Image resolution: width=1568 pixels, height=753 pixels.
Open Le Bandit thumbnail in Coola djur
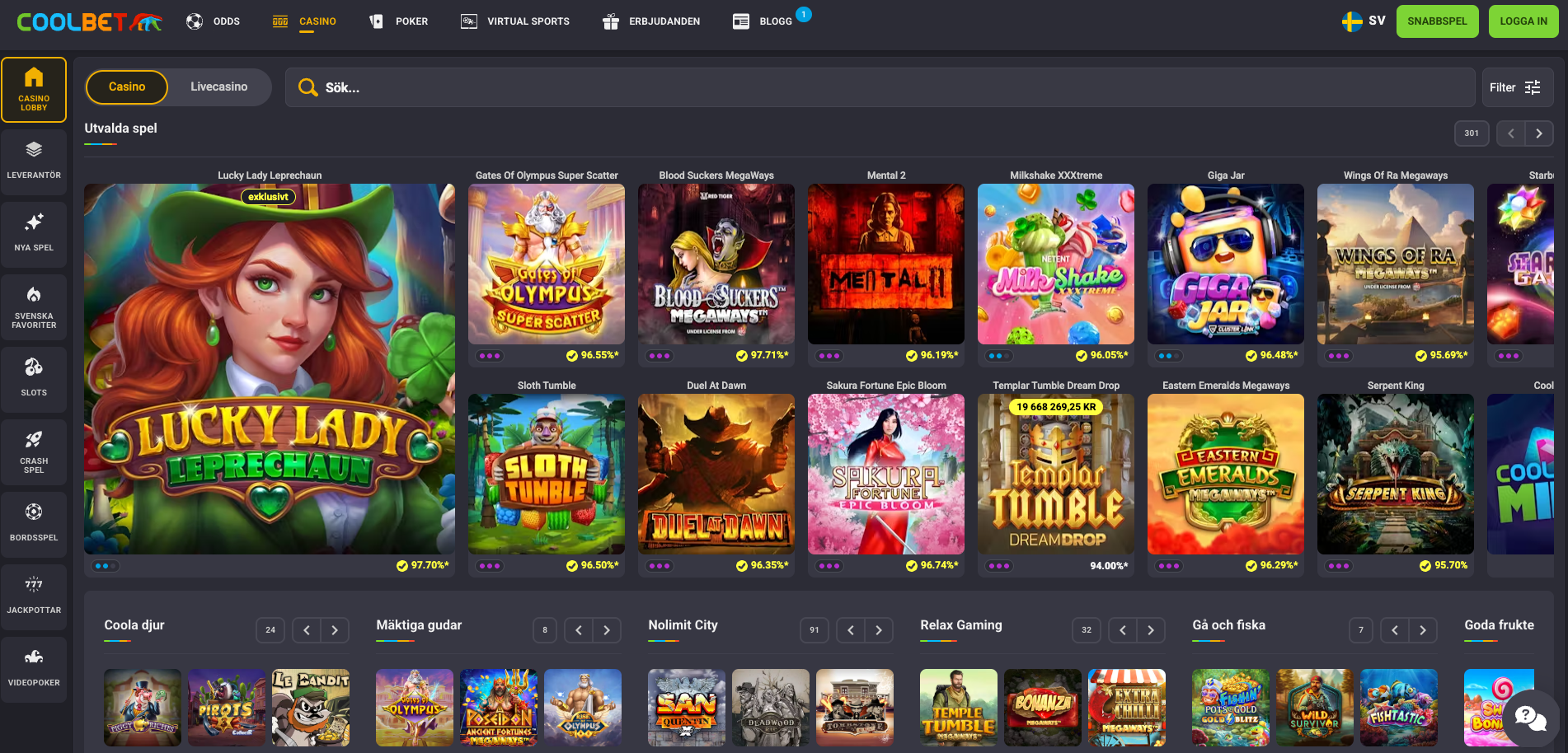tap(311, 708)
